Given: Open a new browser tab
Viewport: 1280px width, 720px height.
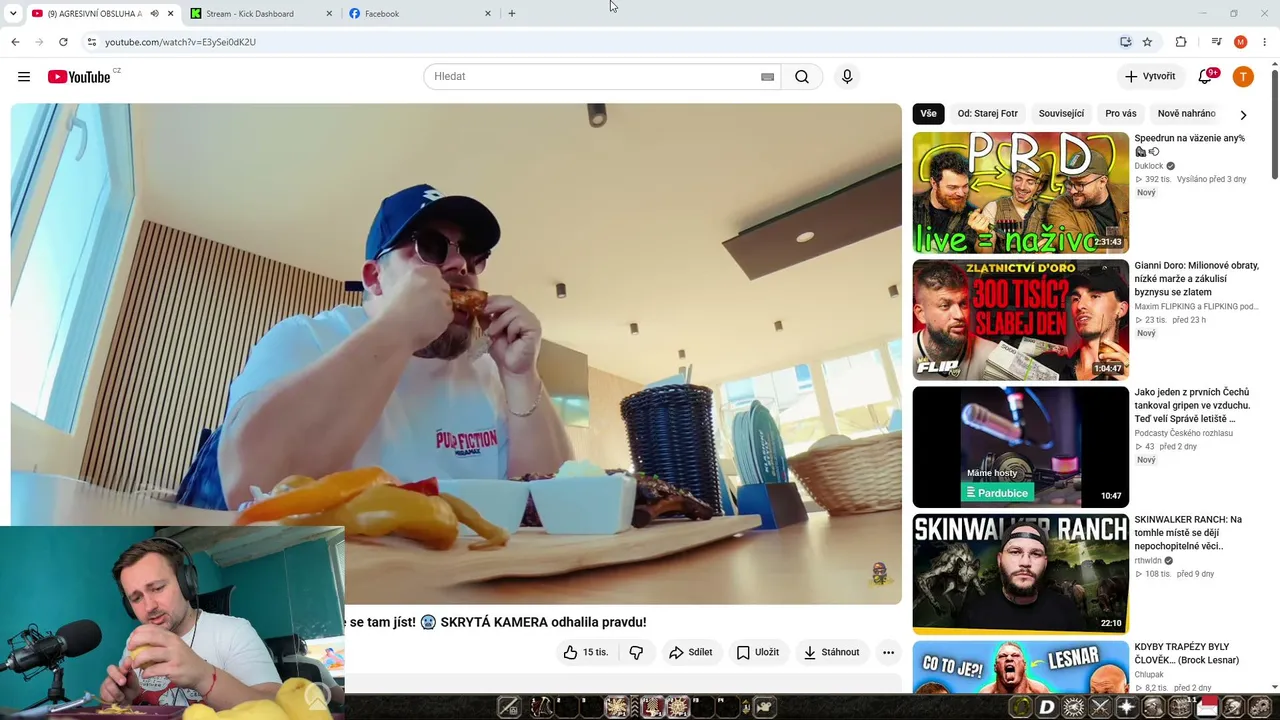Looking at the screenshot, I should point(512,13).
